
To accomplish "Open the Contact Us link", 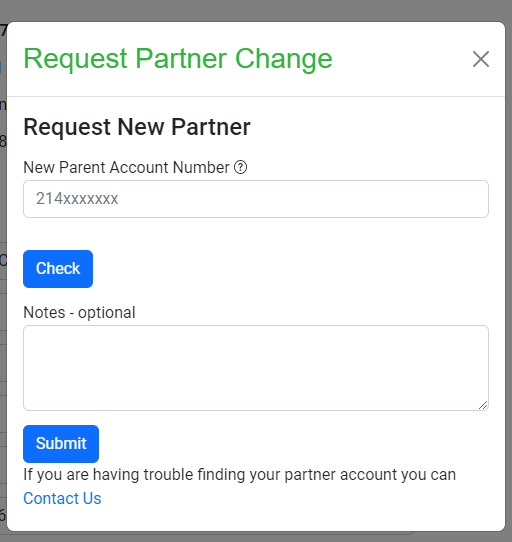I will tap(62, 498).
